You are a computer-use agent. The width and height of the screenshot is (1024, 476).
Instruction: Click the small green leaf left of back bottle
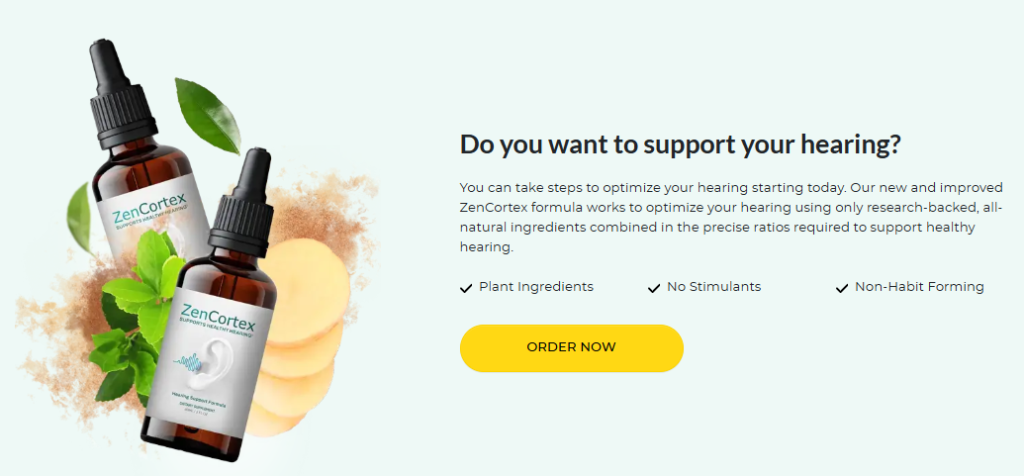(x=80, y=218)
